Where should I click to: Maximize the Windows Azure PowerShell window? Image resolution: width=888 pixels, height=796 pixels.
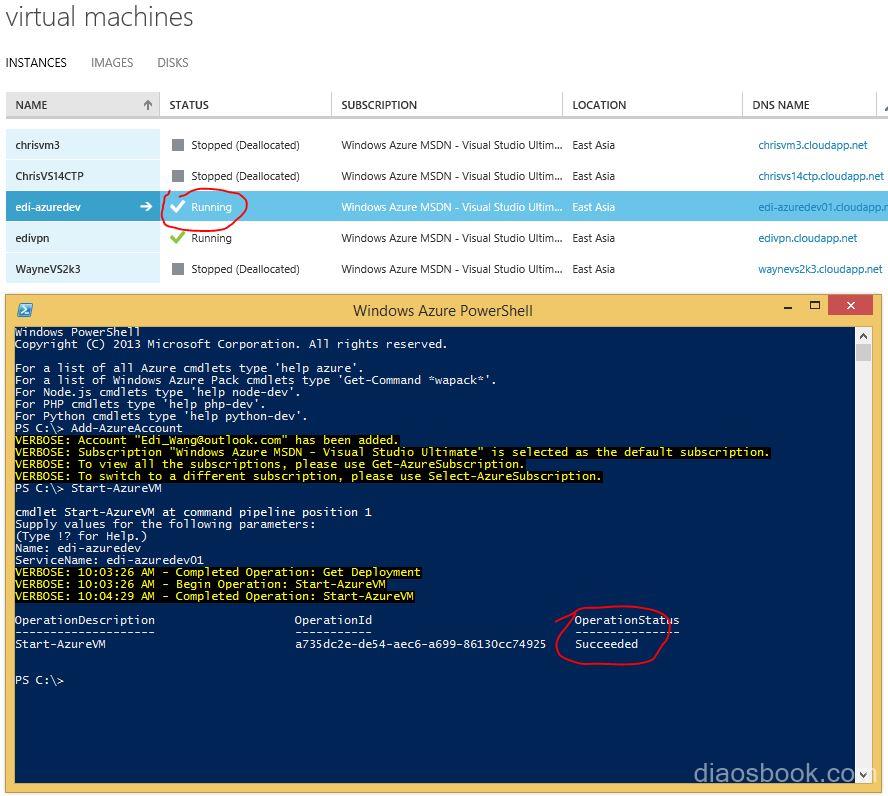pos(815,306)
